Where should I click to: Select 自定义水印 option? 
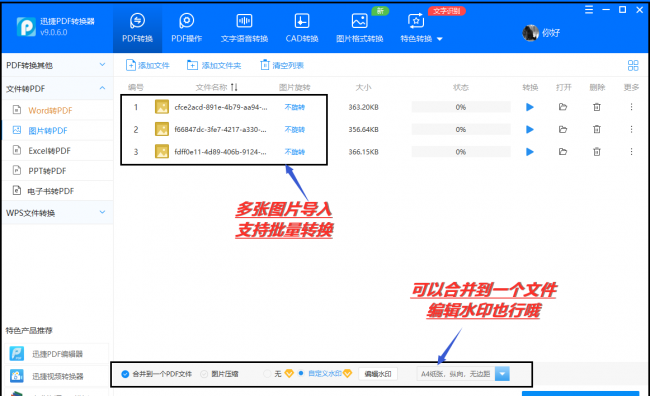pyautogui.click(x=320, y=374)
